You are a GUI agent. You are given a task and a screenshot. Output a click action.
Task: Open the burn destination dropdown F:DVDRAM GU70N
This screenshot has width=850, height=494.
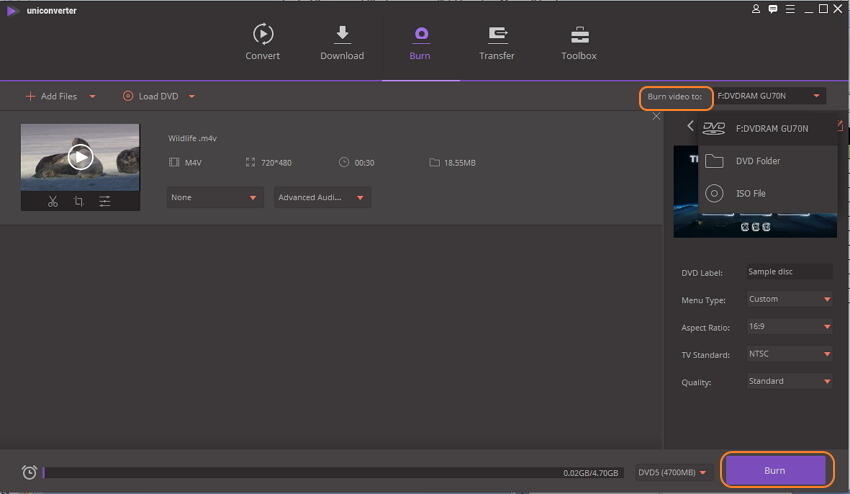[x=769, y=96]
